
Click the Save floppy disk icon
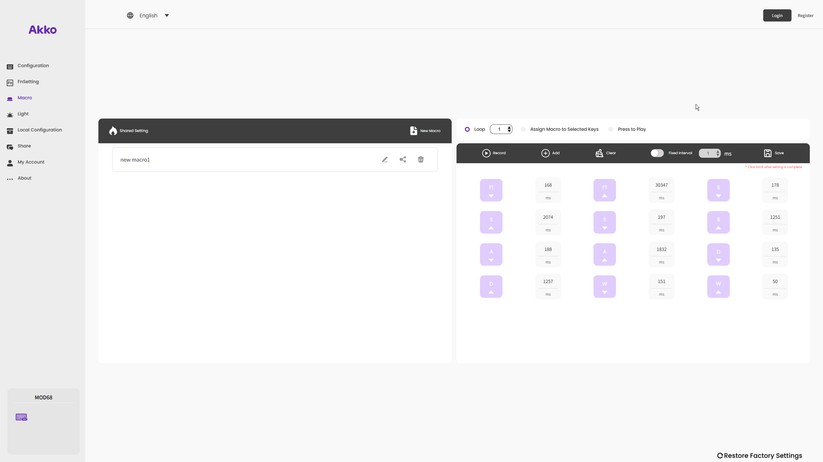point(767,153)
